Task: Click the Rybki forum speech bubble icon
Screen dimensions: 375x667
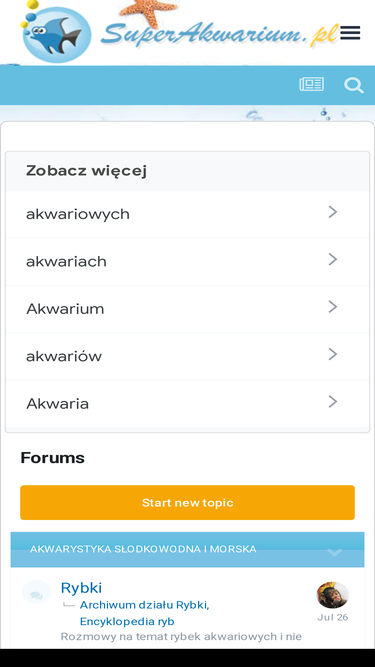Action: [x=36, y=592]
